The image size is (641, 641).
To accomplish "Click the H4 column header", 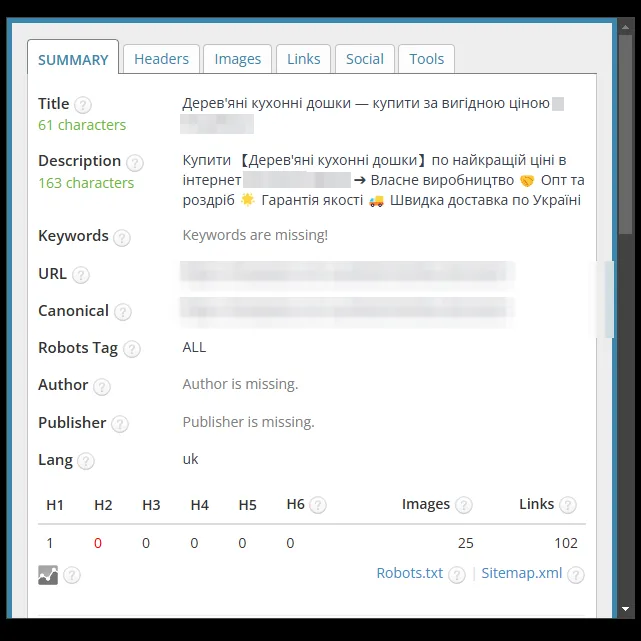I will pyautogui.click(x=199, y=505).
